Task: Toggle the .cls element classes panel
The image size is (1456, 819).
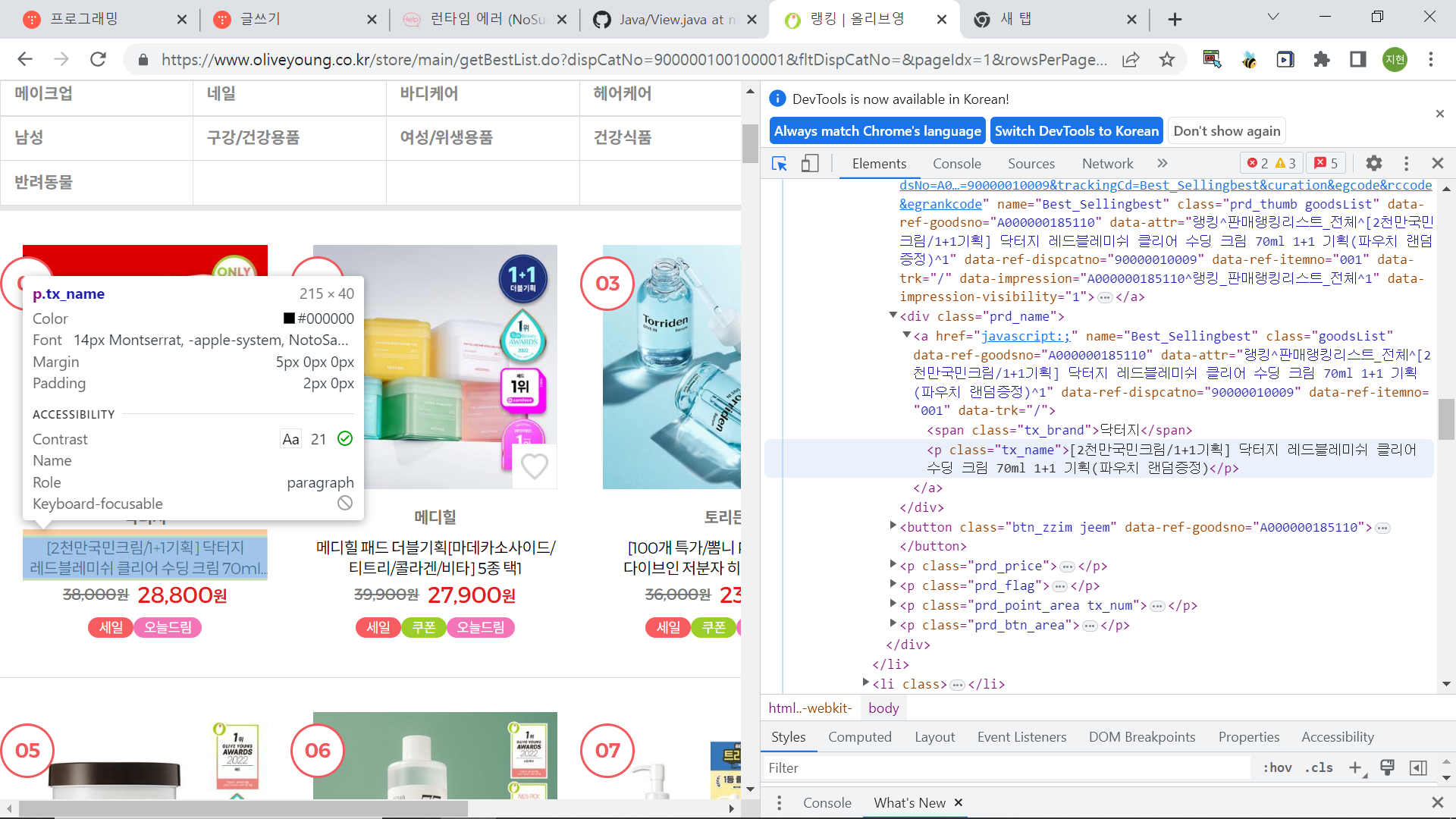Action: click(1319, 767)
